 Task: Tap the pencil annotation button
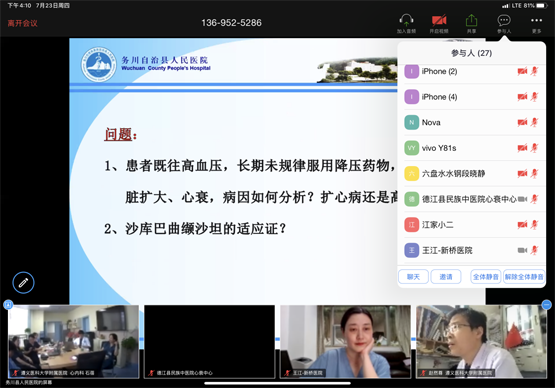pos(23,283)
